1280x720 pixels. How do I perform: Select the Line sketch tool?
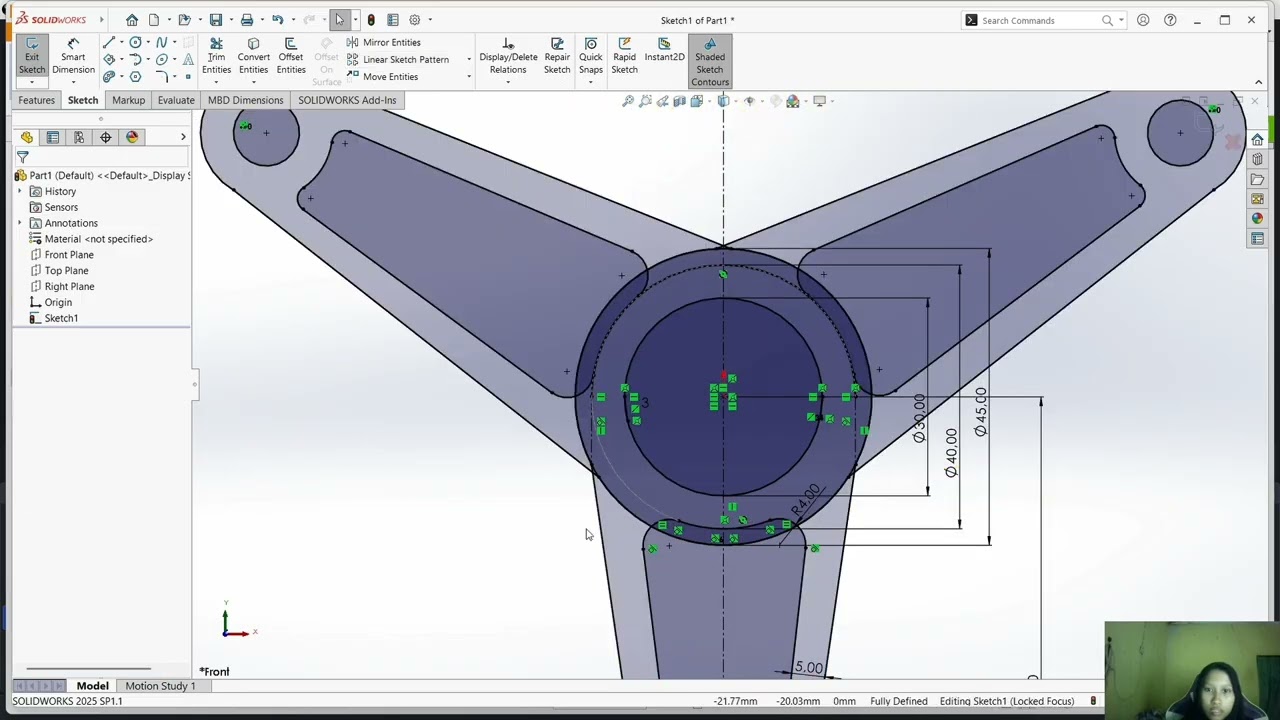tap(109, 42)
